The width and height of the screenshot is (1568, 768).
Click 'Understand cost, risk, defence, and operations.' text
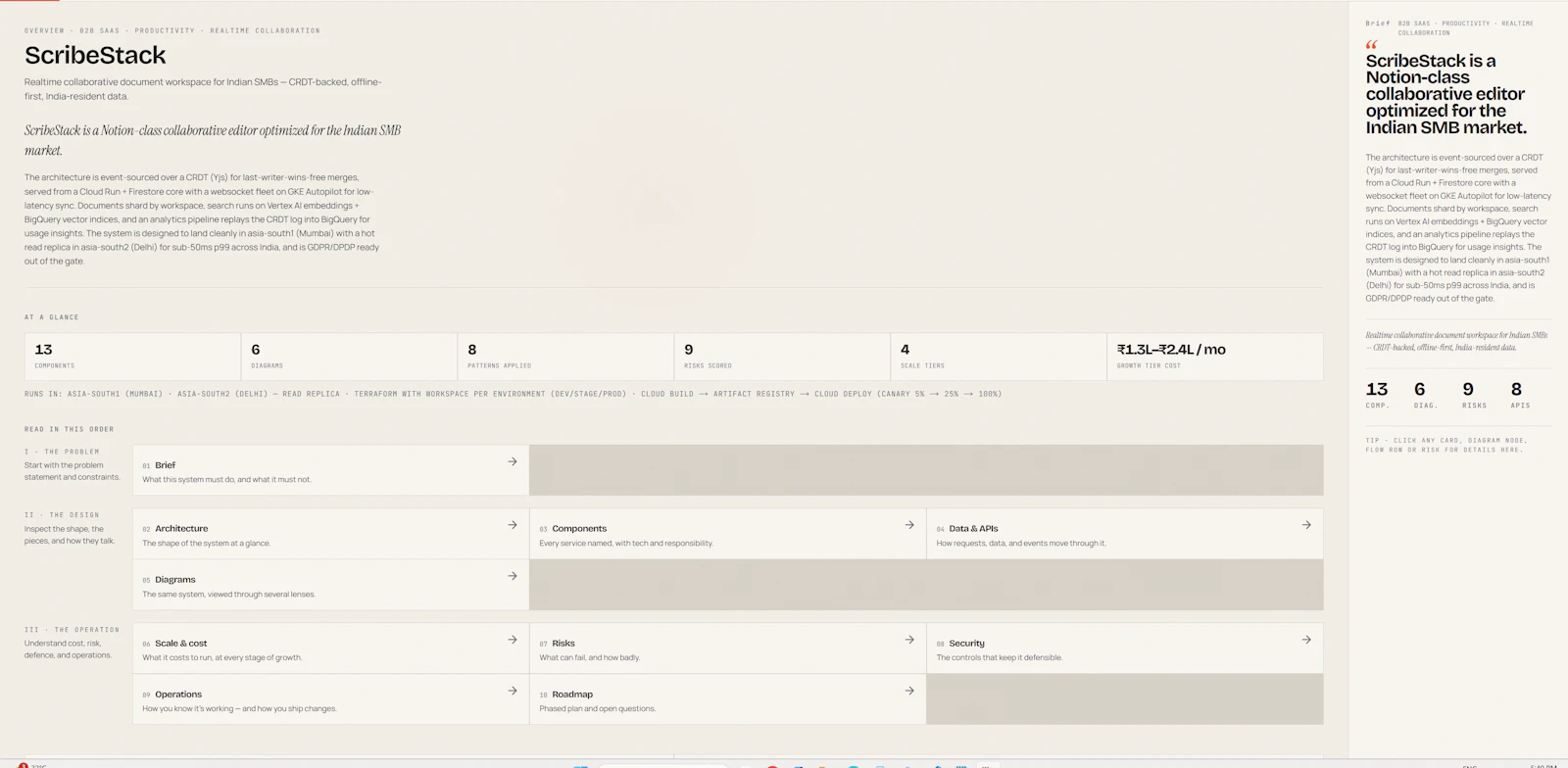pyautogui.click(x=69, y=649)
